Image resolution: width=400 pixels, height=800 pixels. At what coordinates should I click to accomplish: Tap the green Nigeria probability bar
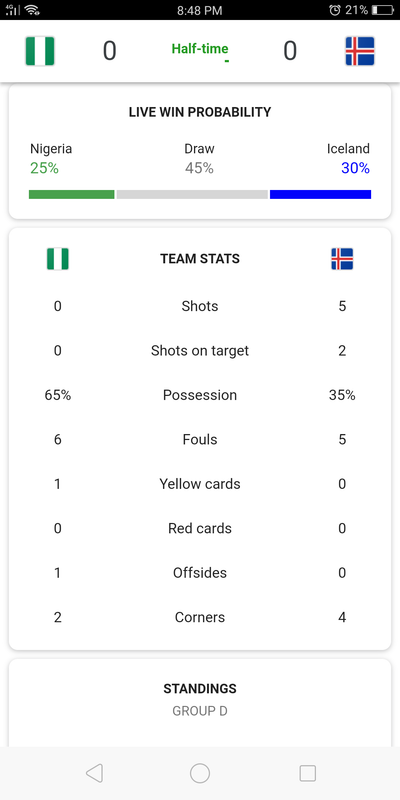tap(71, 194)
